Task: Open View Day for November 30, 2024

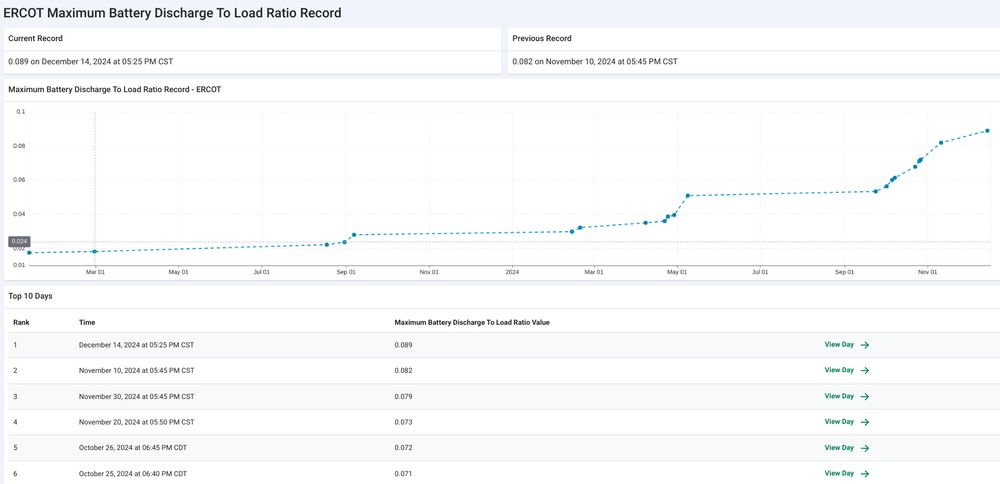Action: 846,396
